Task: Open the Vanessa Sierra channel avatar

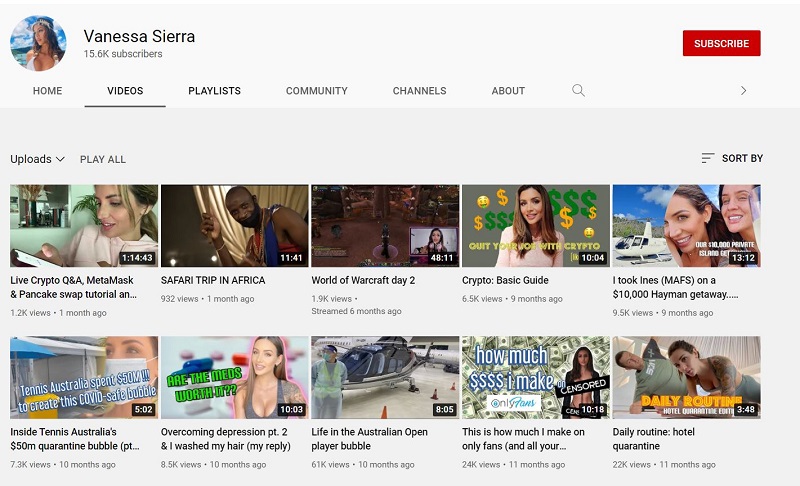Action: (38, 43)
